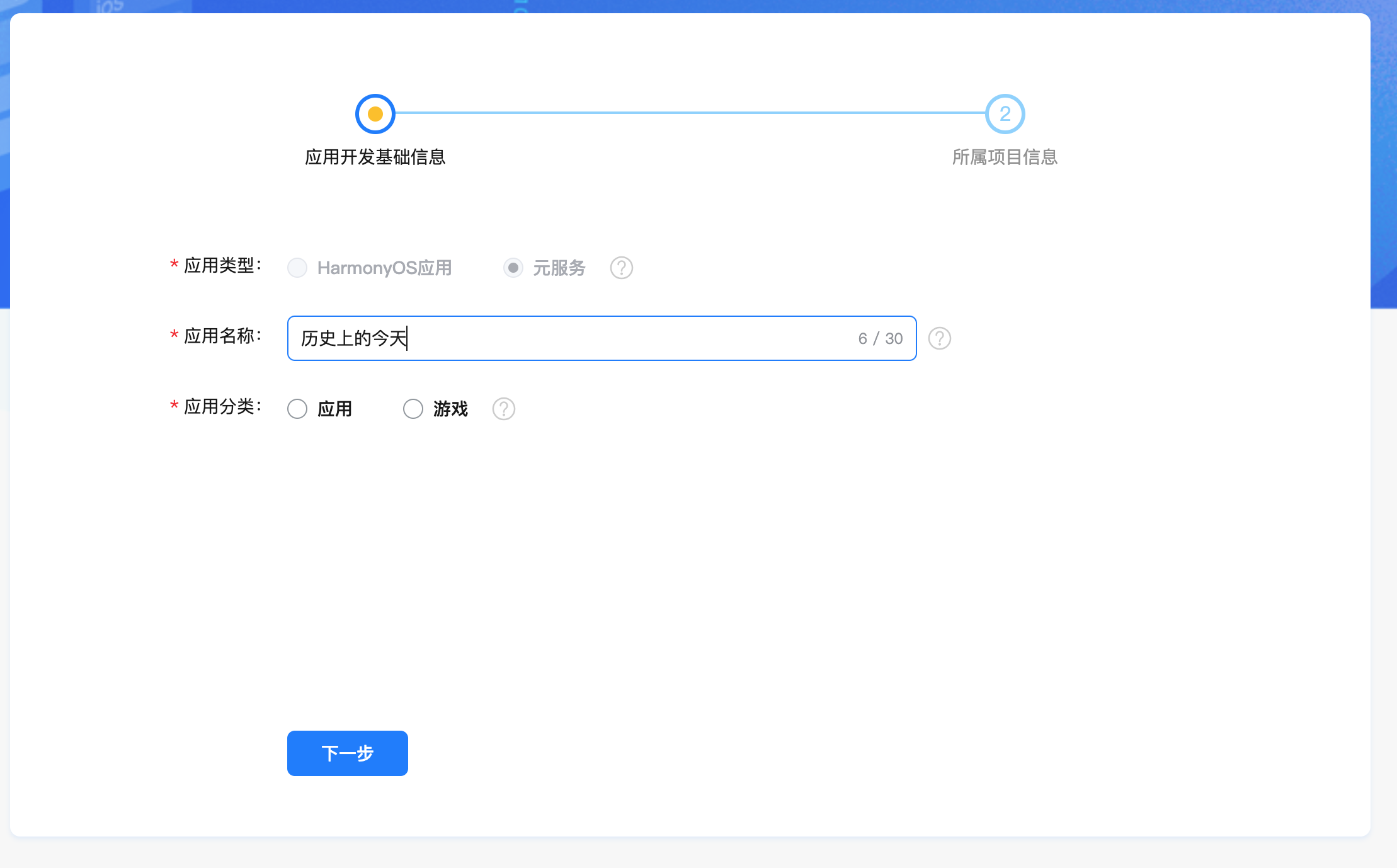Open help icon beside 元服务 option
This screenshot has width=1397, height=868.
(x=621, y=268)
